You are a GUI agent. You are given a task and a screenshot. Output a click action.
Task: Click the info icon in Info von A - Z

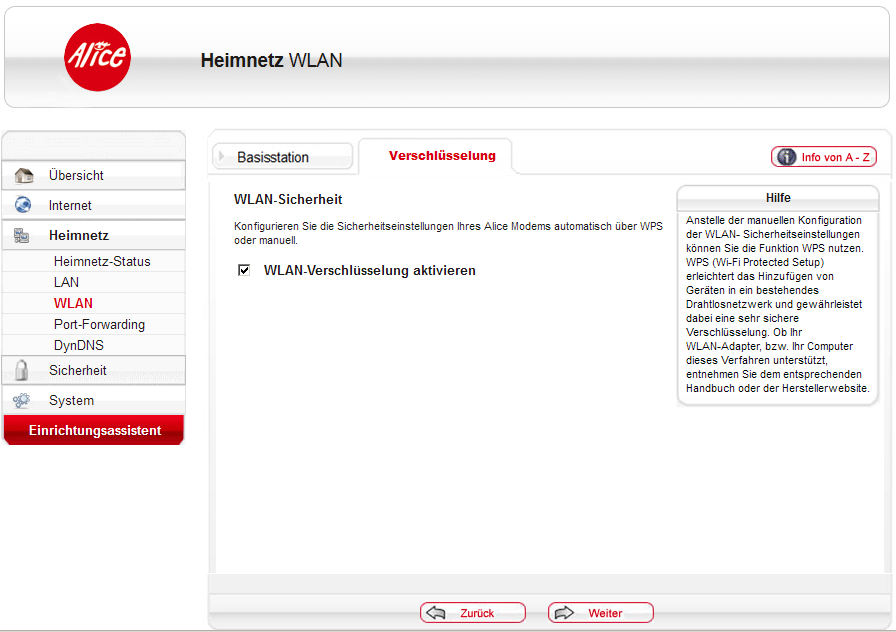tap(786, 157)
